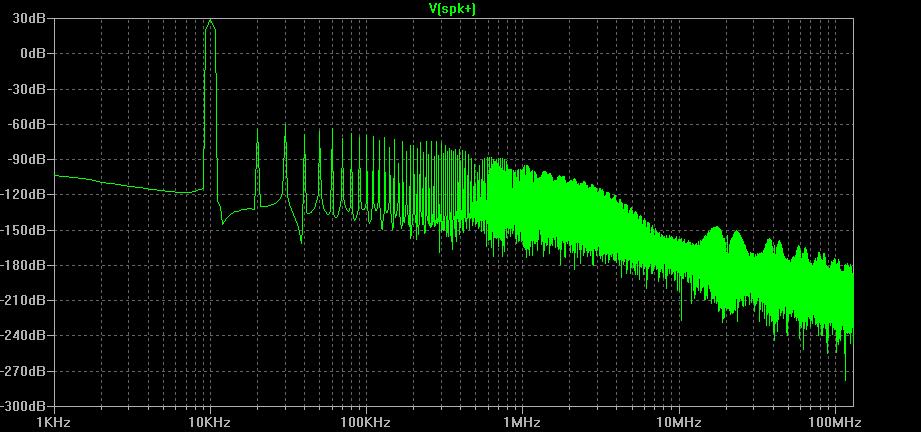The image size is (921, 432).
Task: Click the -60dB vertical axis label
Action: [26, 125]
